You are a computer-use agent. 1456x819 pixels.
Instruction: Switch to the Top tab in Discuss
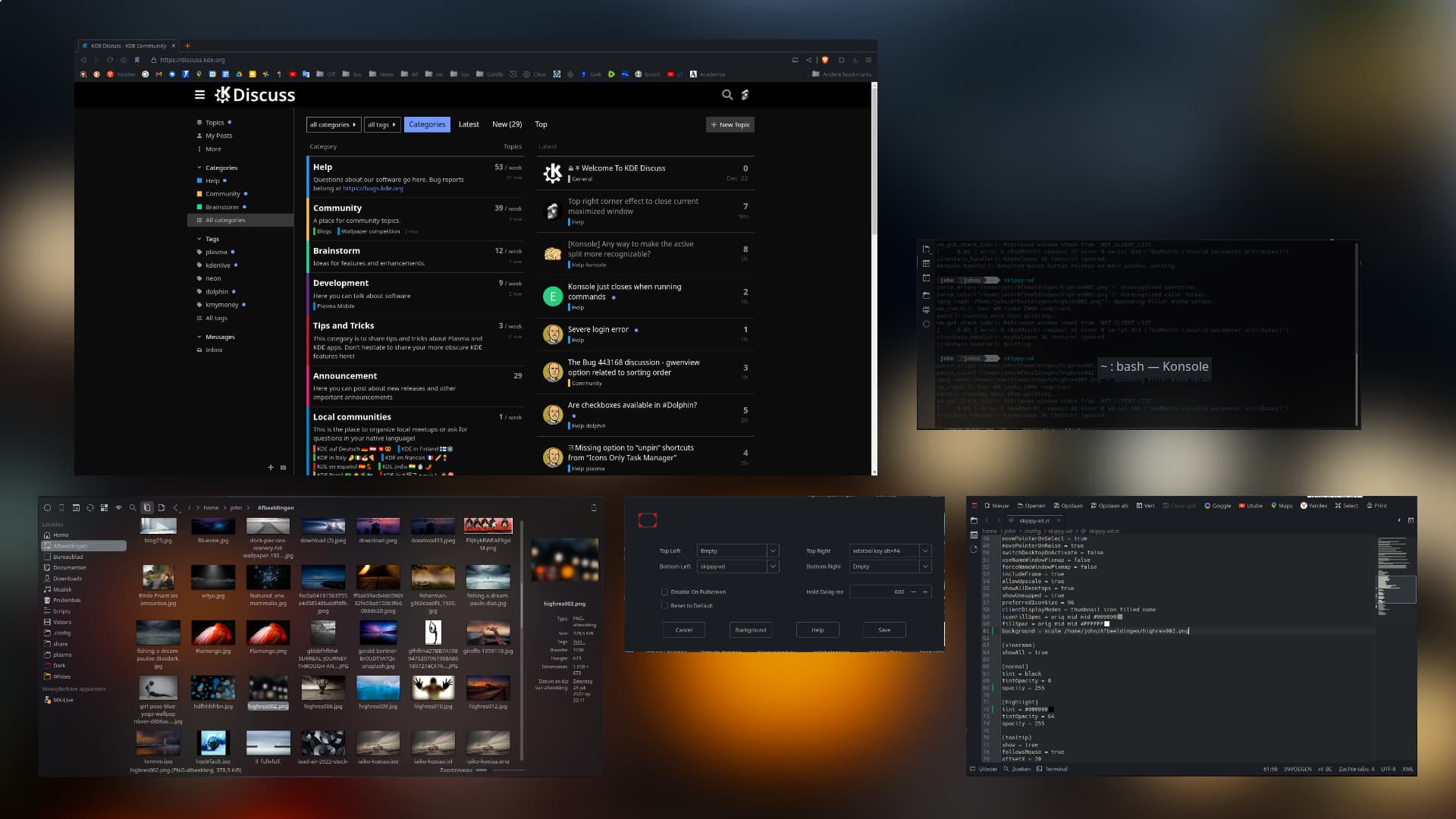click(x=541, y=124)
